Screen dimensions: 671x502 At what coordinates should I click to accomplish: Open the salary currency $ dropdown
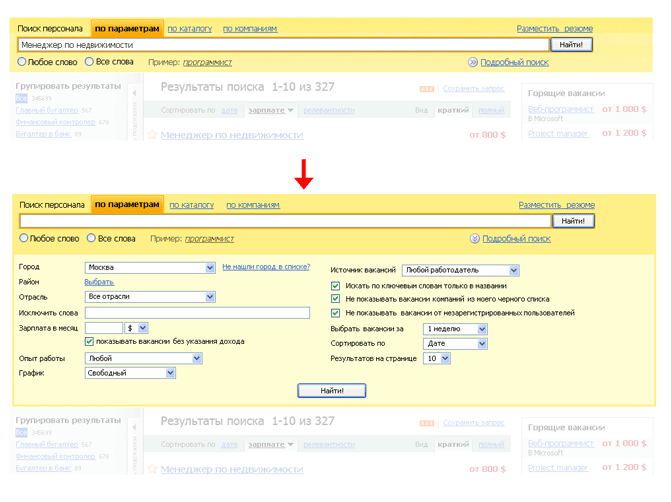point(136,328)
